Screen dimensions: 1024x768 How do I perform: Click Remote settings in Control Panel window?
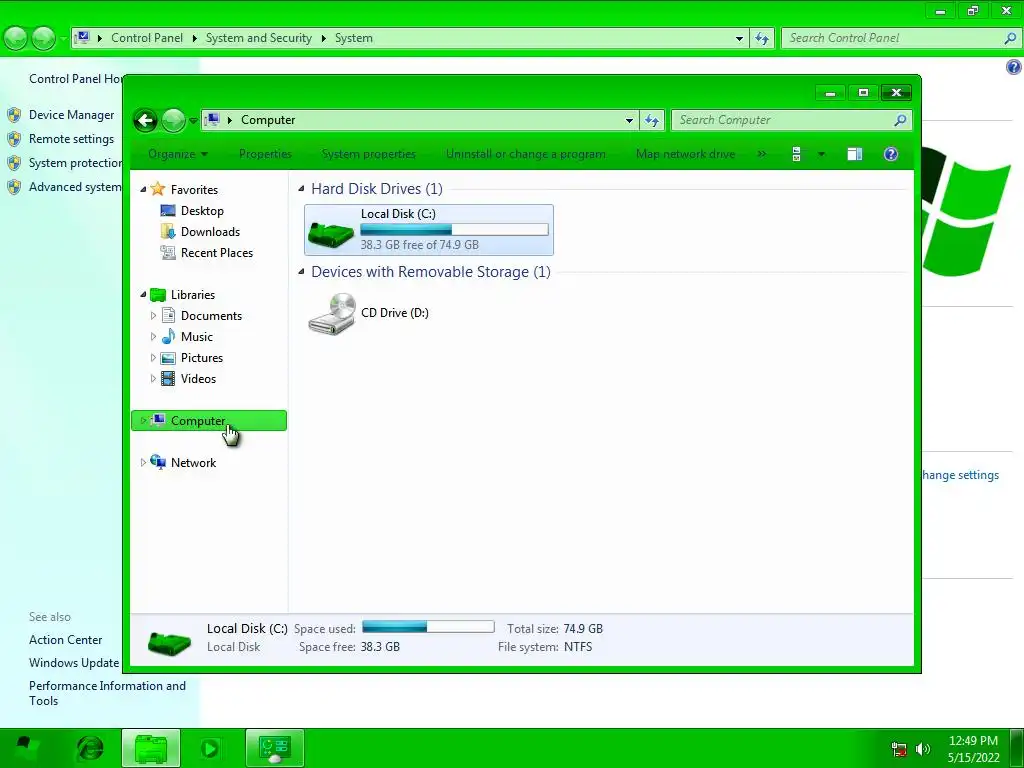coord(71,139)
